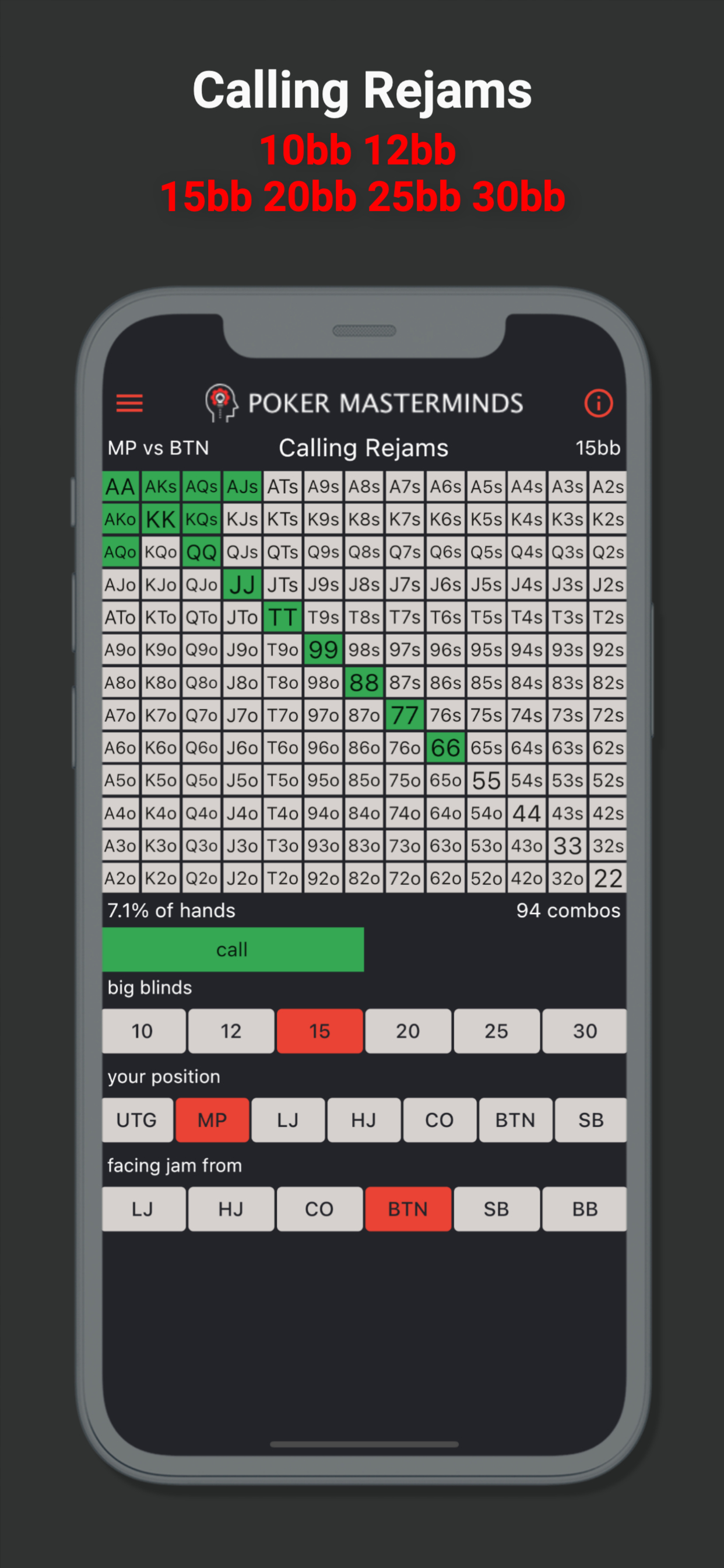Tap the KQs hand cell
724x1568 pixels.
201,519
